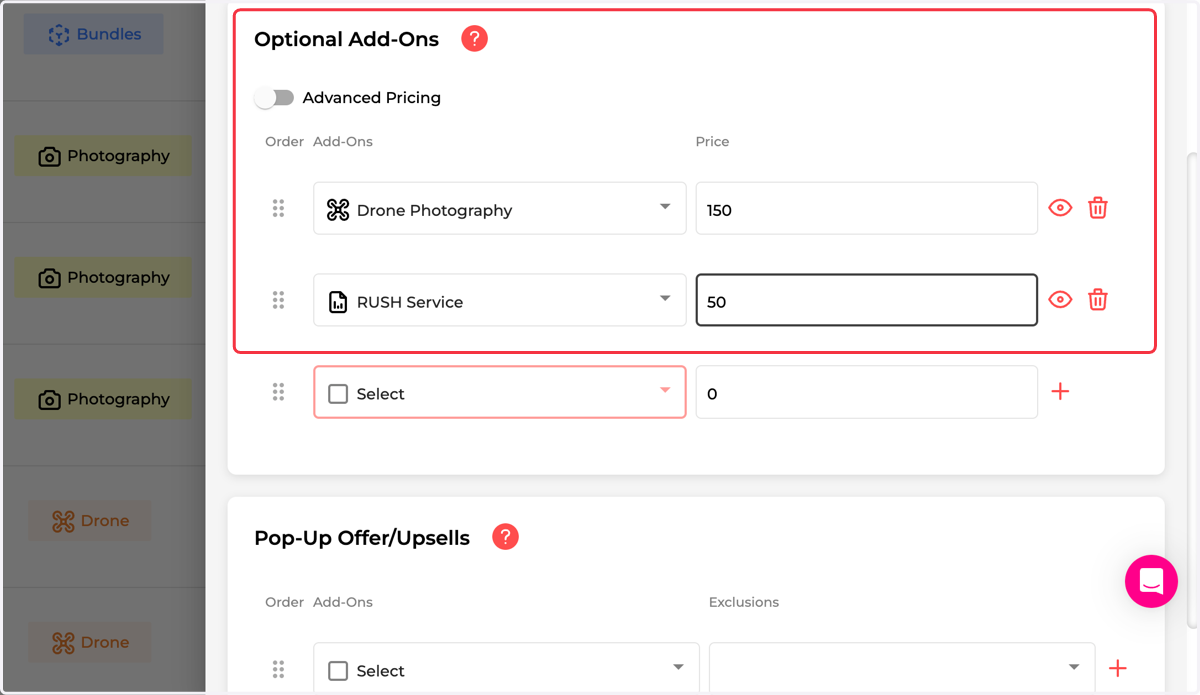
Task: Click the Pop-Up Offer/Upsells heading
Action: (362, 537)
